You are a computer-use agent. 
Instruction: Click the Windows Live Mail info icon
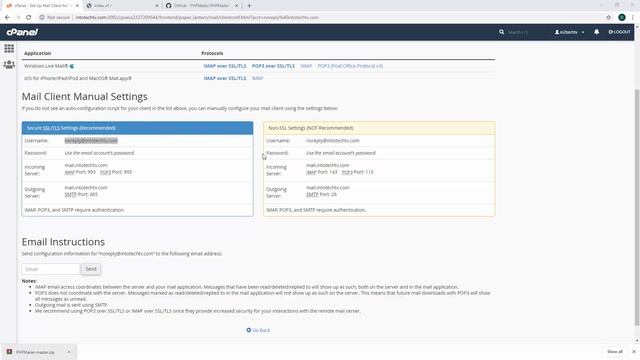[x=72, y=66]
